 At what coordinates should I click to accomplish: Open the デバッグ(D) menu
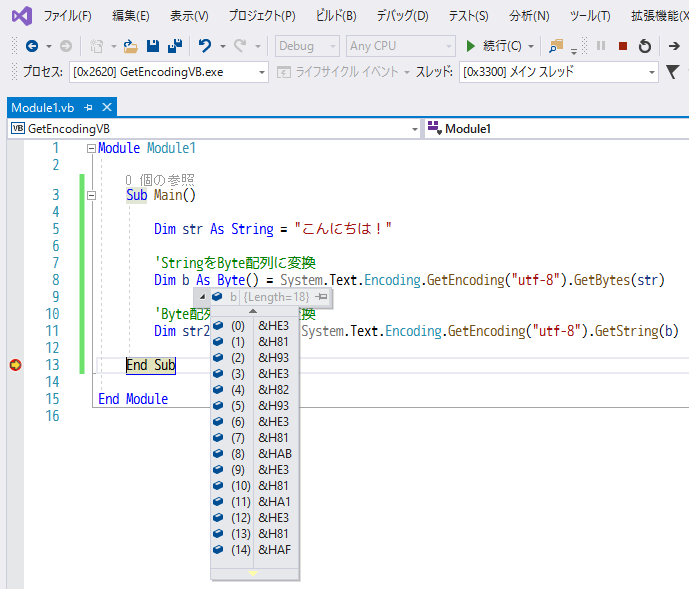(x=402, y=16)
